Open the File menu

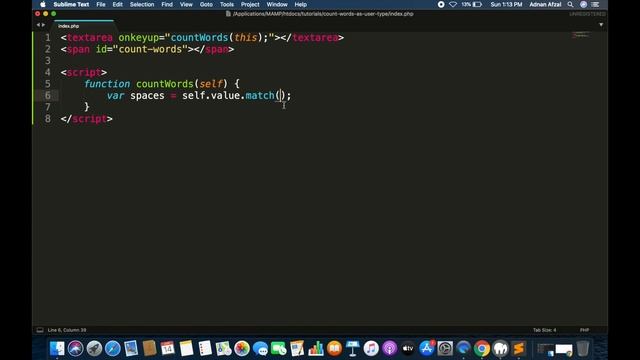101,4
